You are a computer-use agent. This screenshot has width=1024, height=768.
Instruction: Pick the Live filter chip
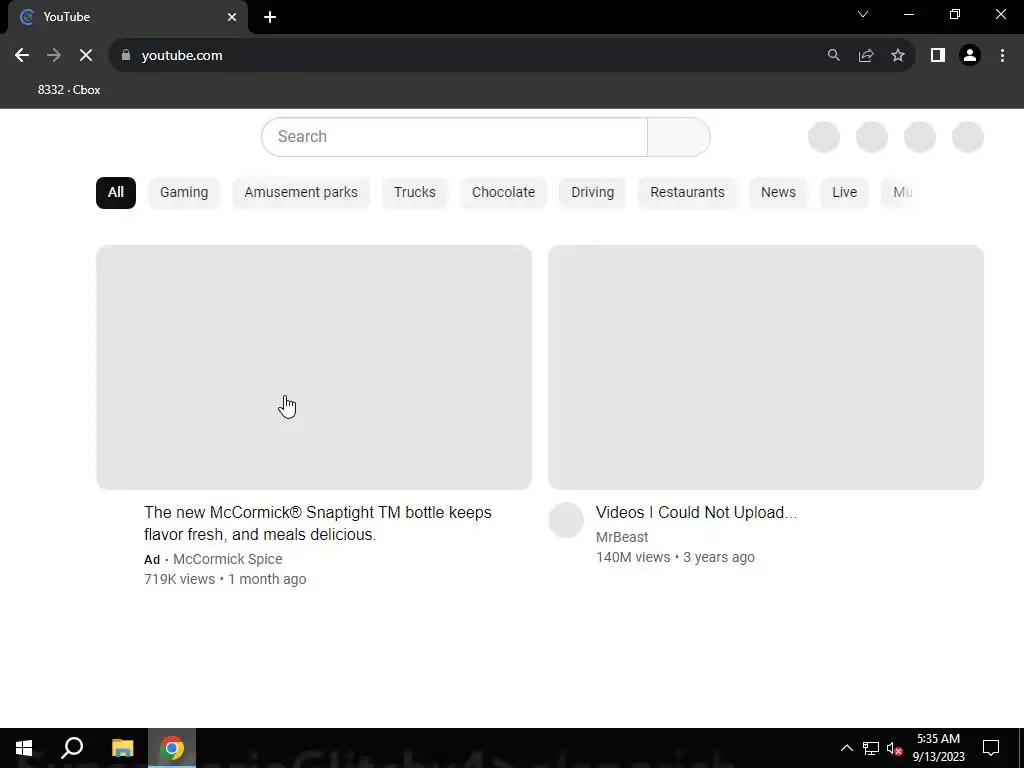coord(844,193)
